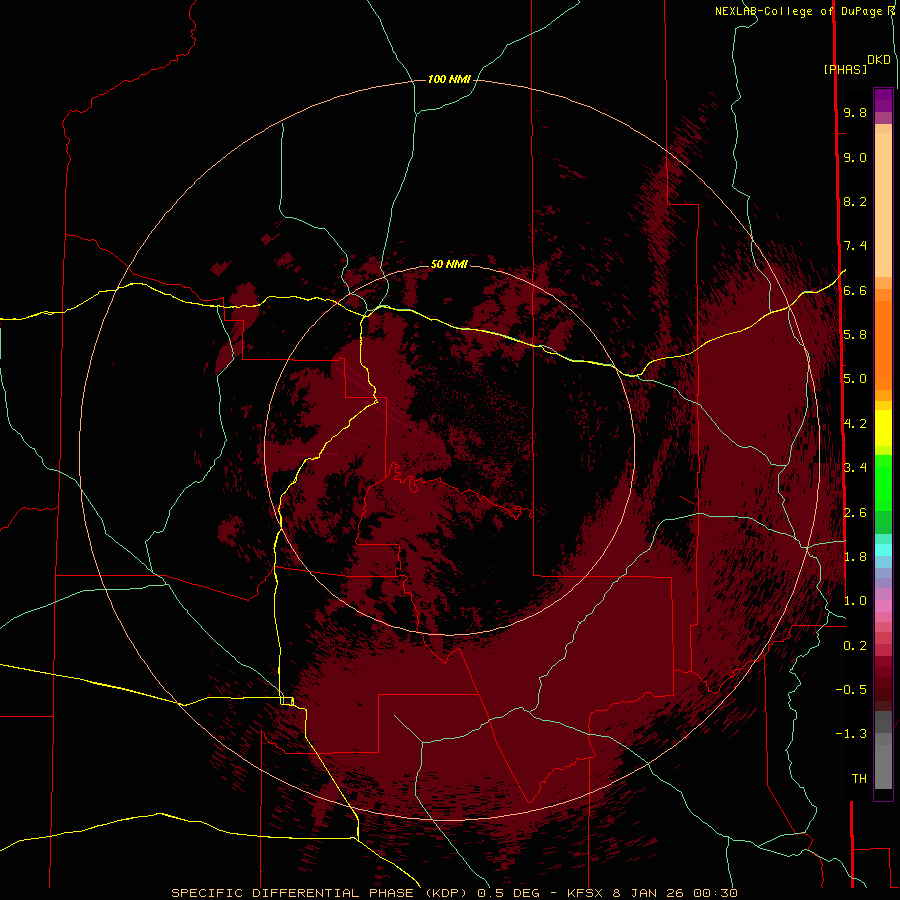Click the 8.2 value on the color scale

point(855,201)
